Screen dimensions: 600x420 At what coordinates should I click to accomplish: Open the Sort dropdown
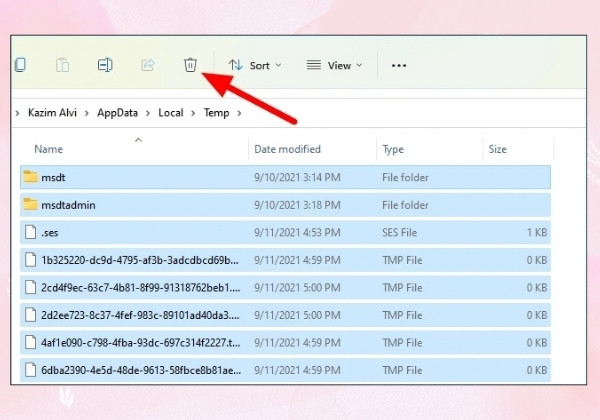[x=255, y=65]
